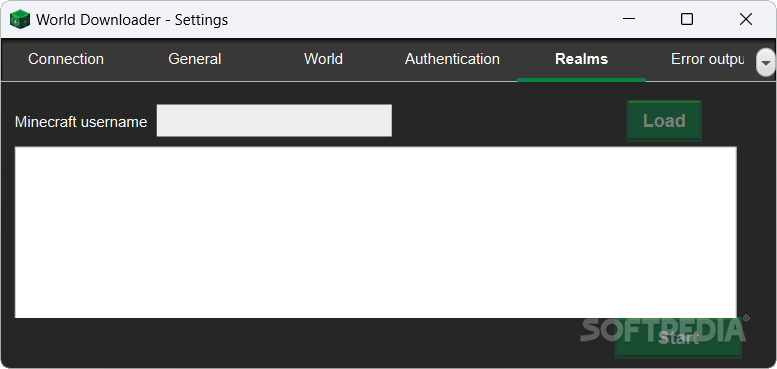Select the World tab

point(324,59)
